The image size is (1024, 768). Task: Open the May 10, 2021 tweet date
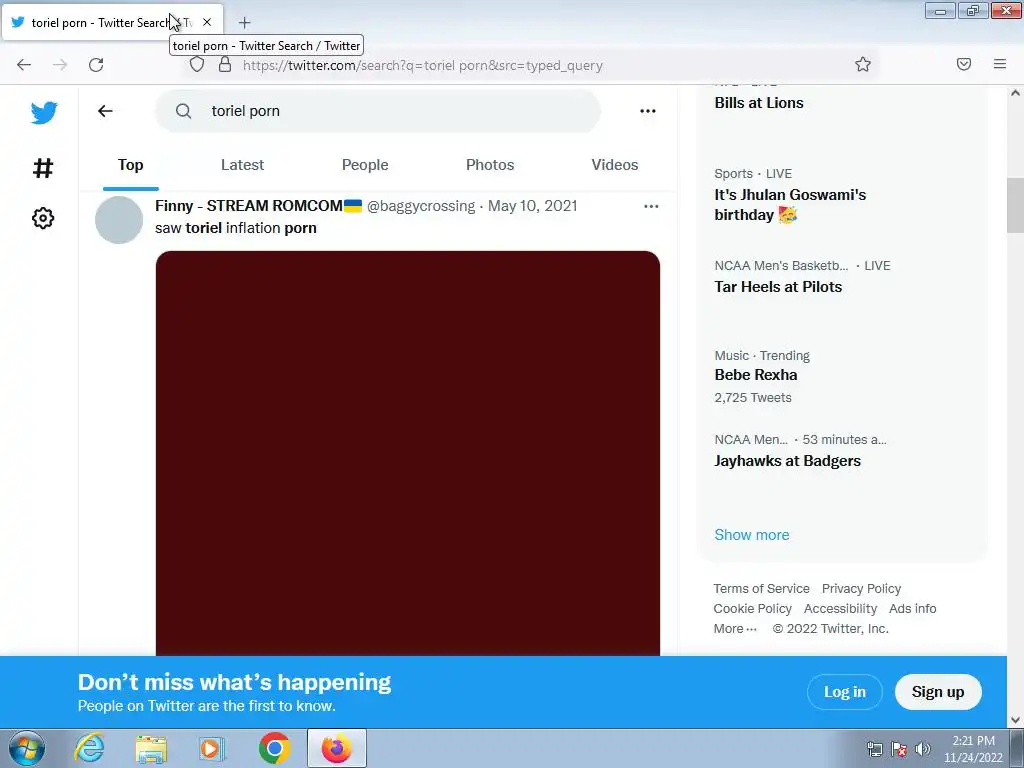coord(533,206)
